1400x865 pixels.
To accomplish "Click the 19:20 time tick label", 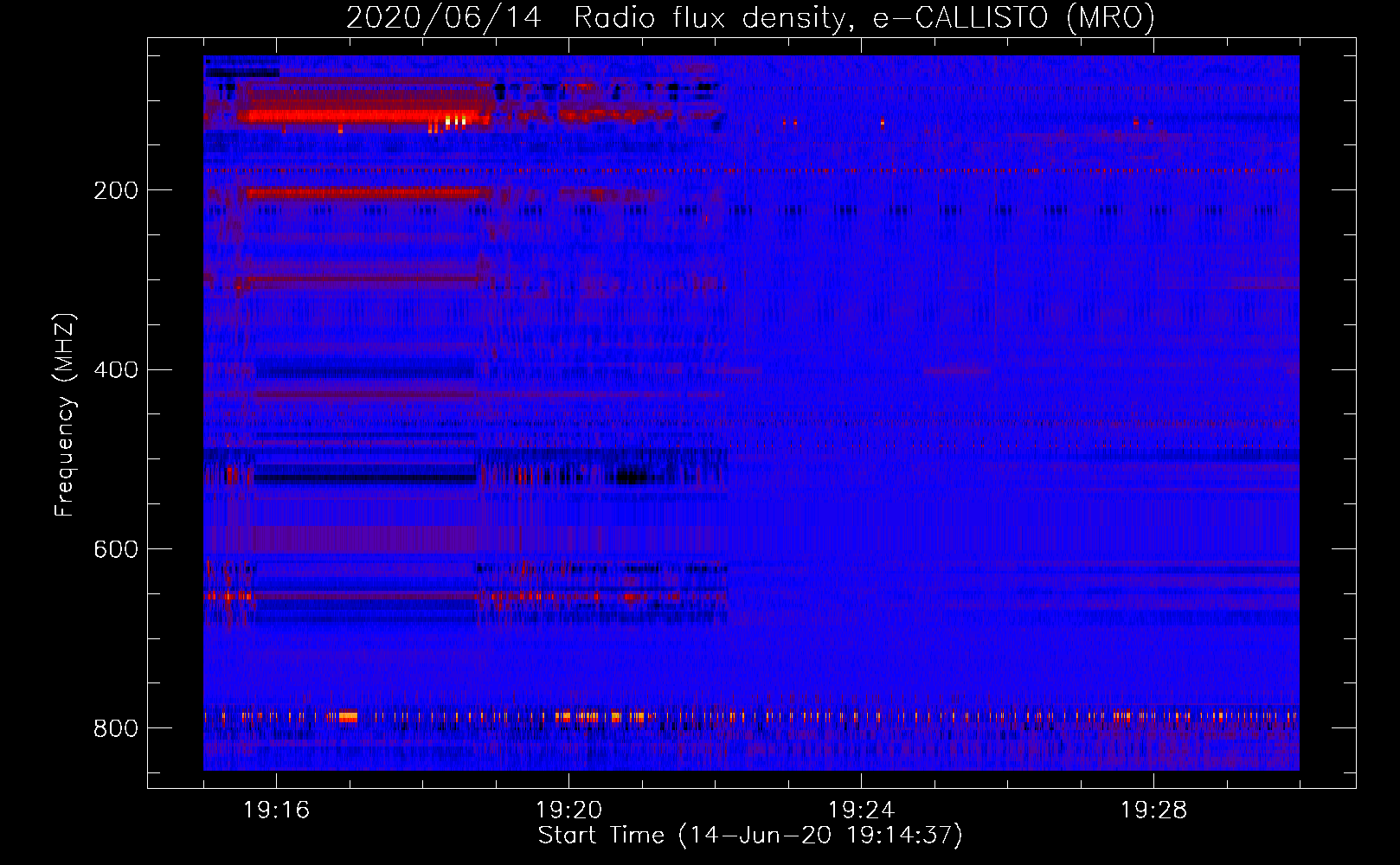I will (568, 811).
